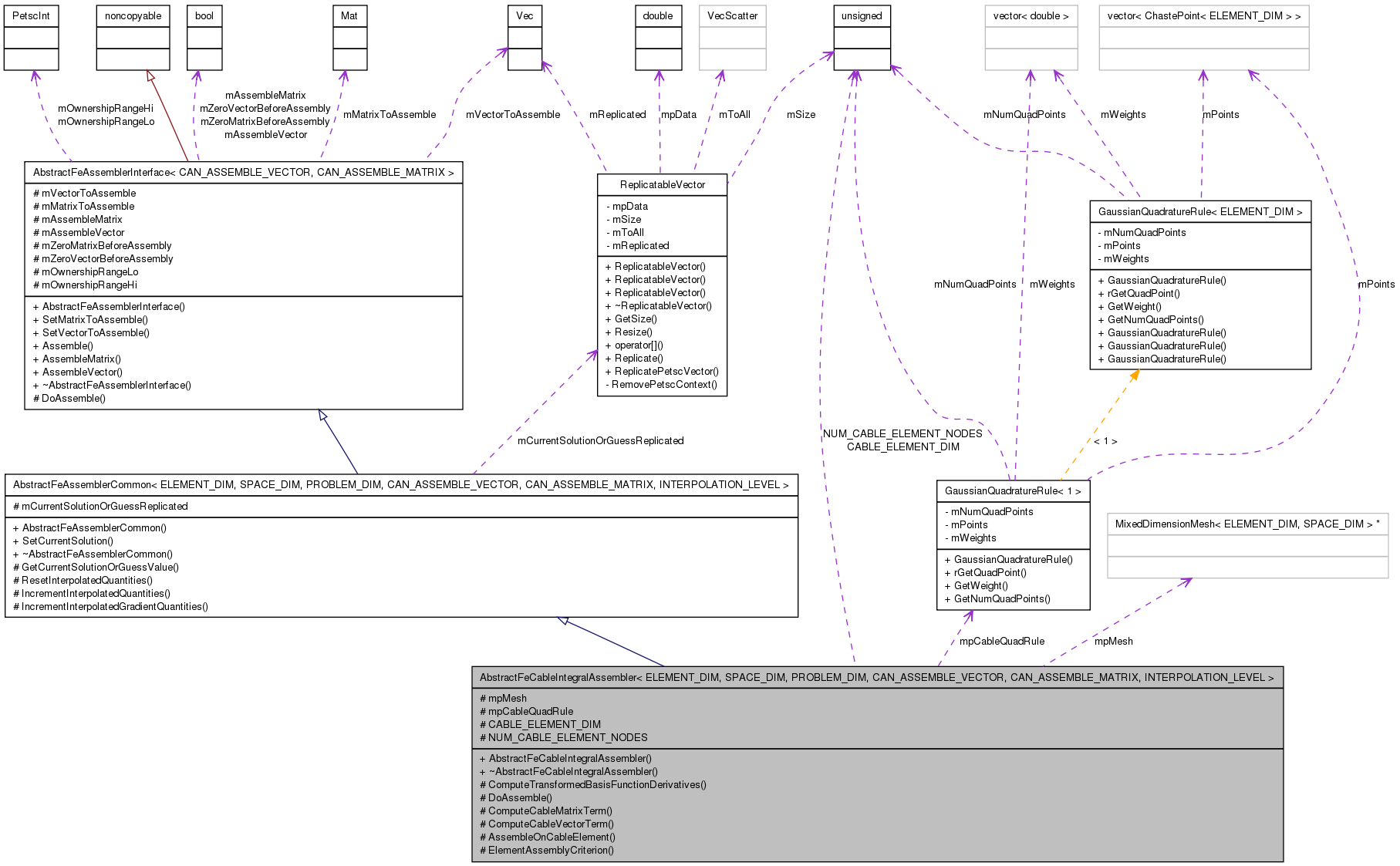The height and width of the screenshot is (866, 1400).
Task: Click SetCurrentSolution() method
Action: (x=63, y=541)
